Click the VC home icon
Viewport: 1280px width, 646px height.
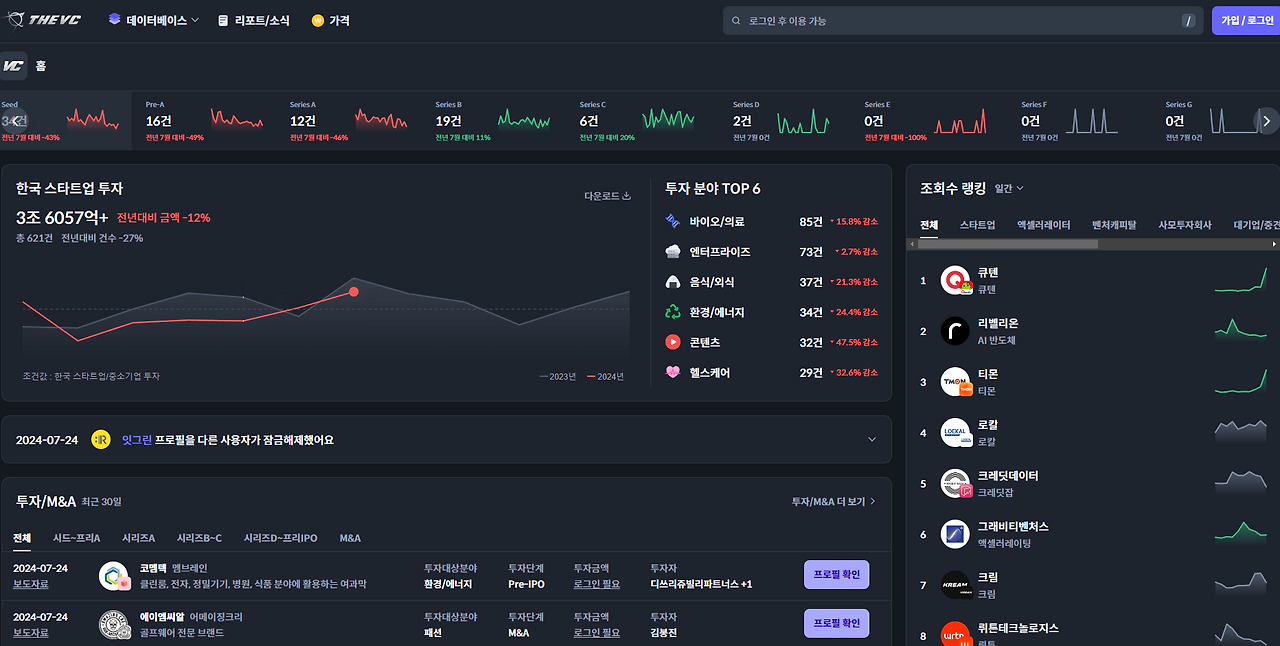coord(13,66)
